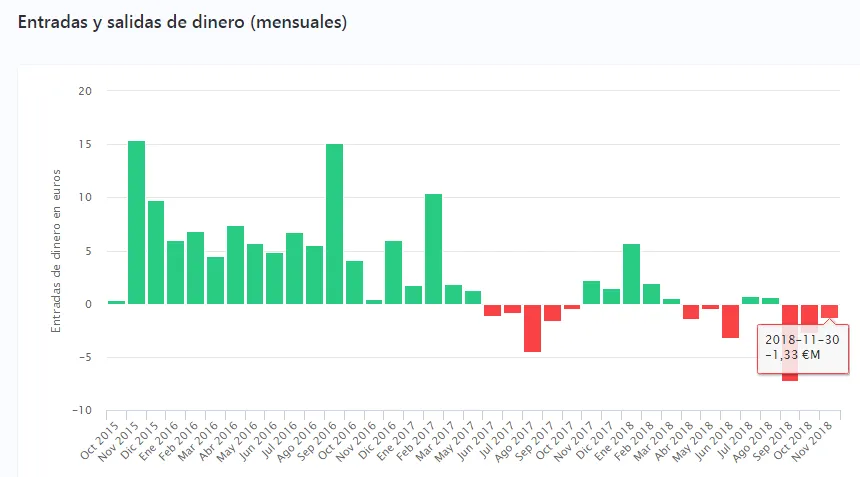
Task: Click the -10 value on the y-axis
Action: coord(81,410)
